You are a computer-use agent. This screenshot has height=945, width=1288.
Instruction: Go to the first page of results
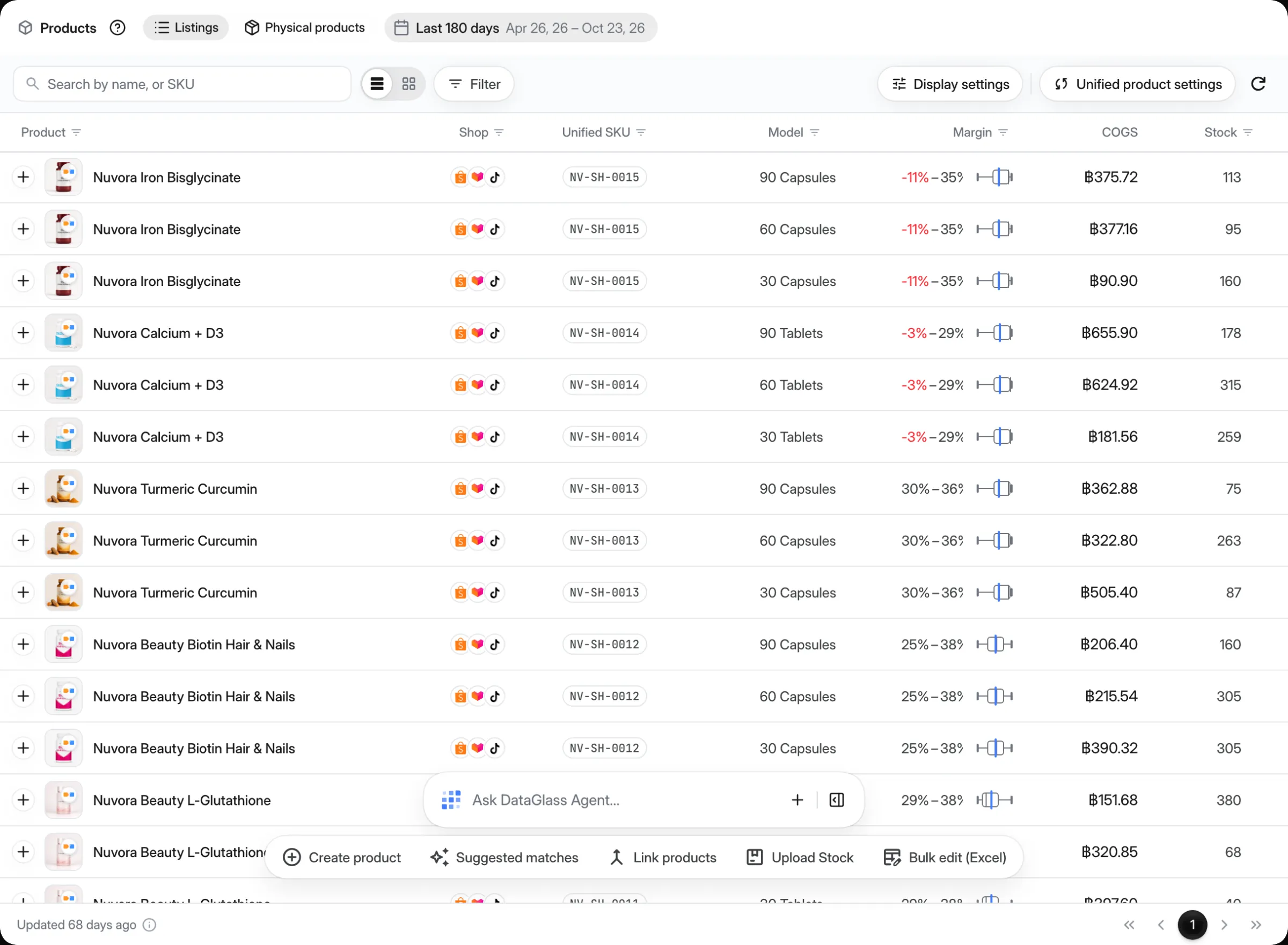1129,925
